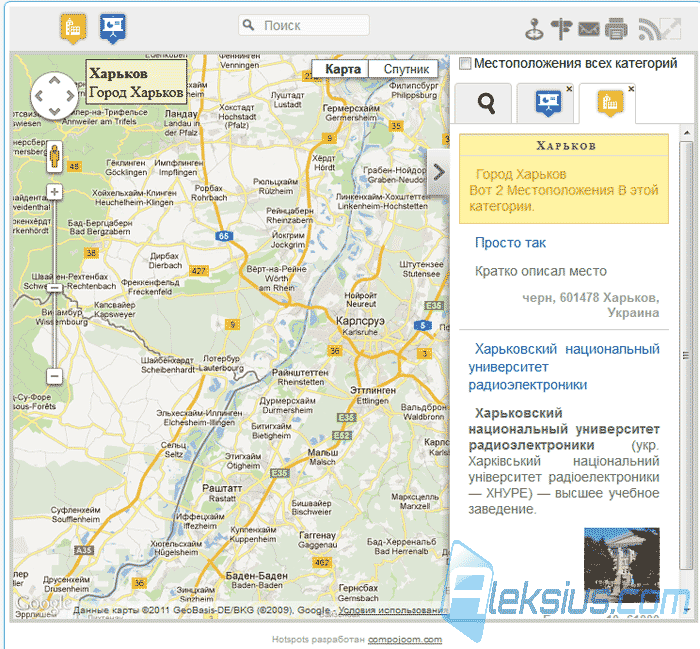Focus the Поиск search field

pyautogui.click(x=304, y=25)
